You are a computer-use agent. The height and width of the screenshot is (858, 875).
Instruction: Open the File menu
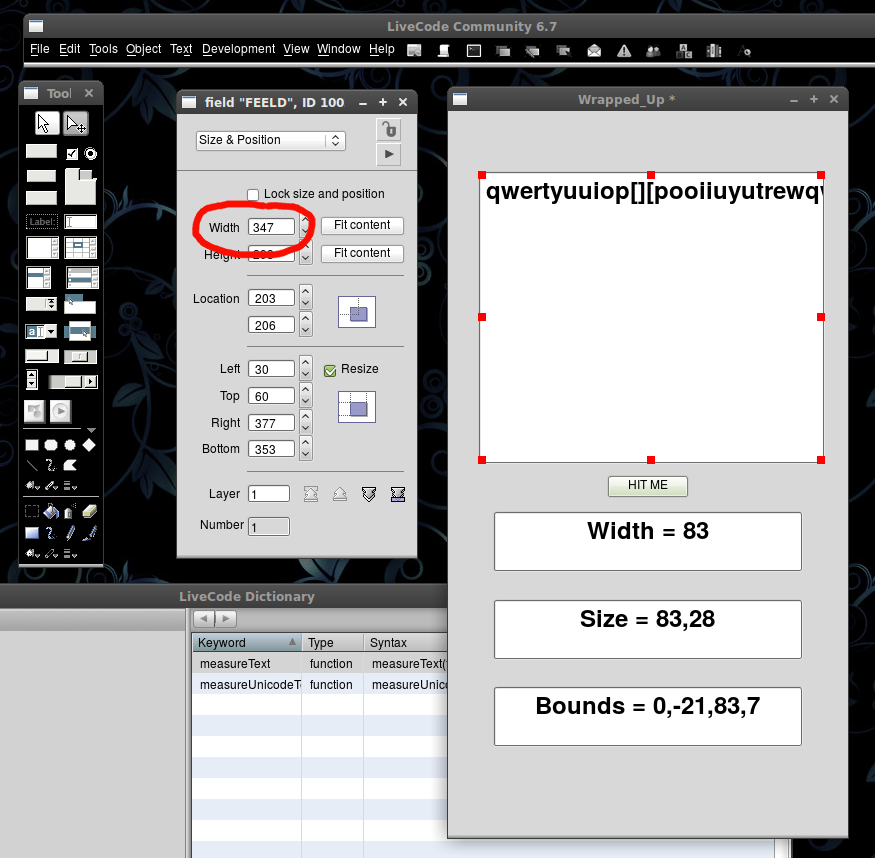[x=40, y=49]
